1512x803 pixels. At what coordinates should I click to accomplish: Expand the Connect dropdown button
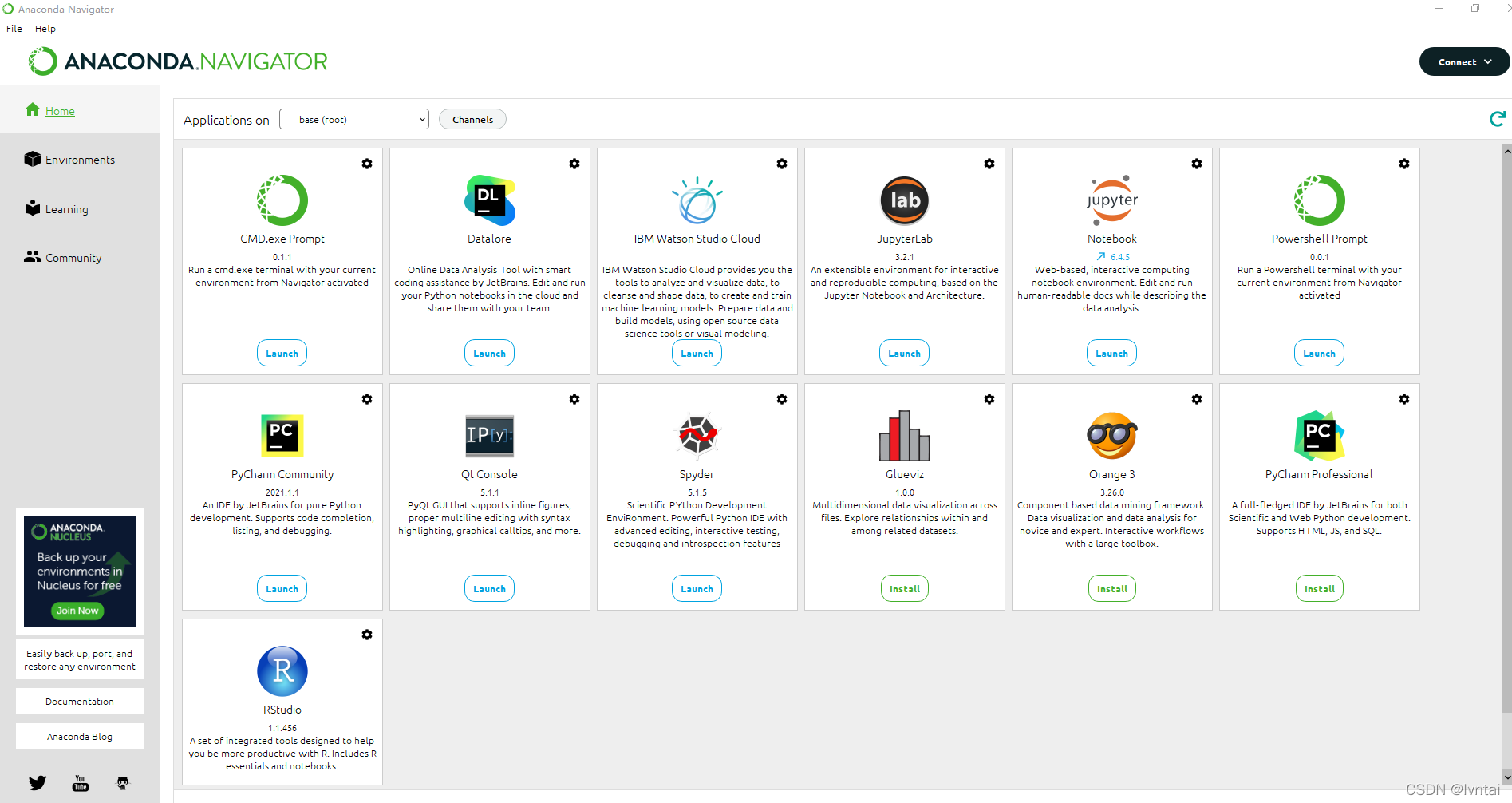(1464, 61)
